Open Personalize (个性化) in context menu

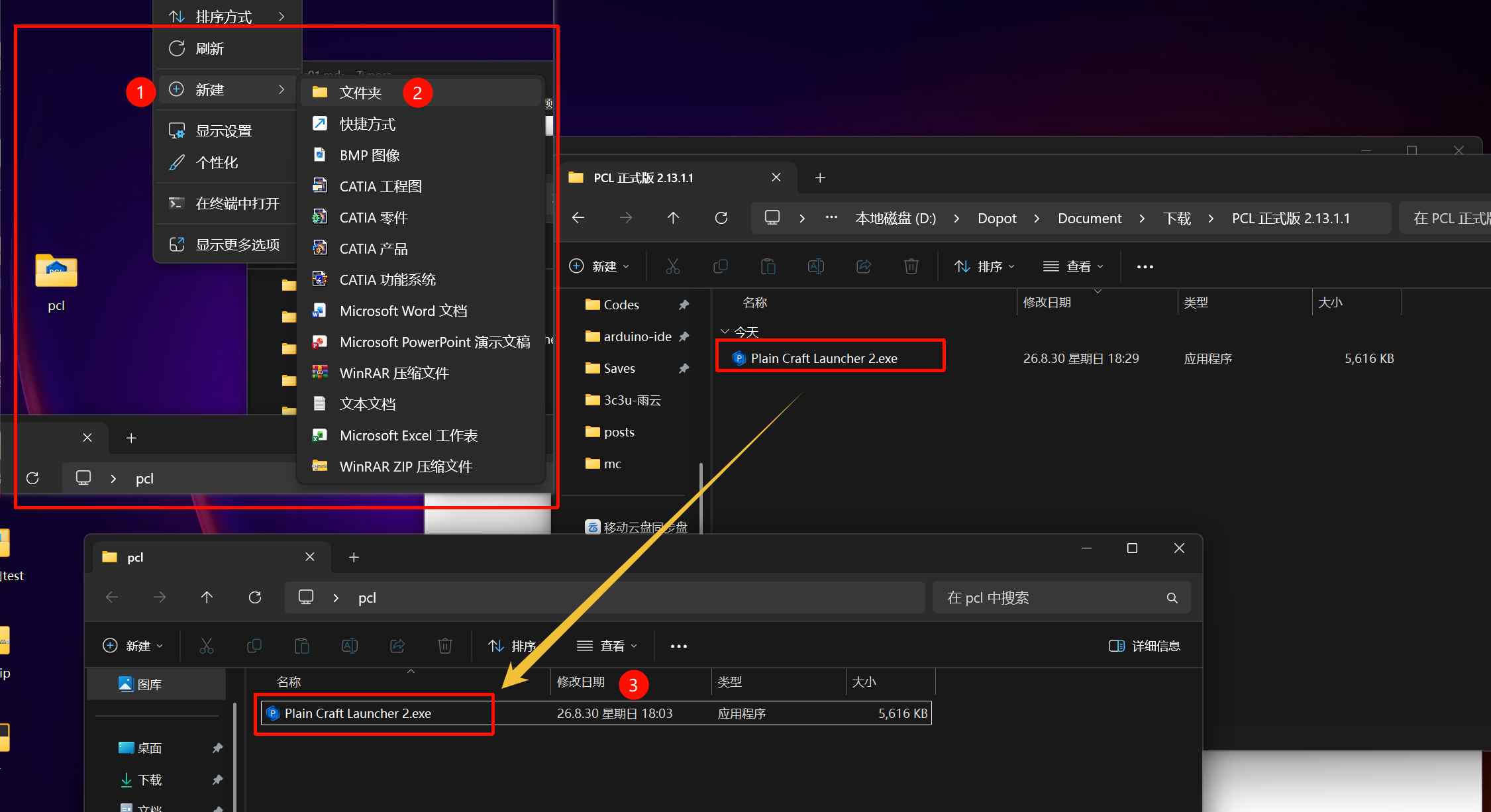pyautogui.click(x=227, y=162)
